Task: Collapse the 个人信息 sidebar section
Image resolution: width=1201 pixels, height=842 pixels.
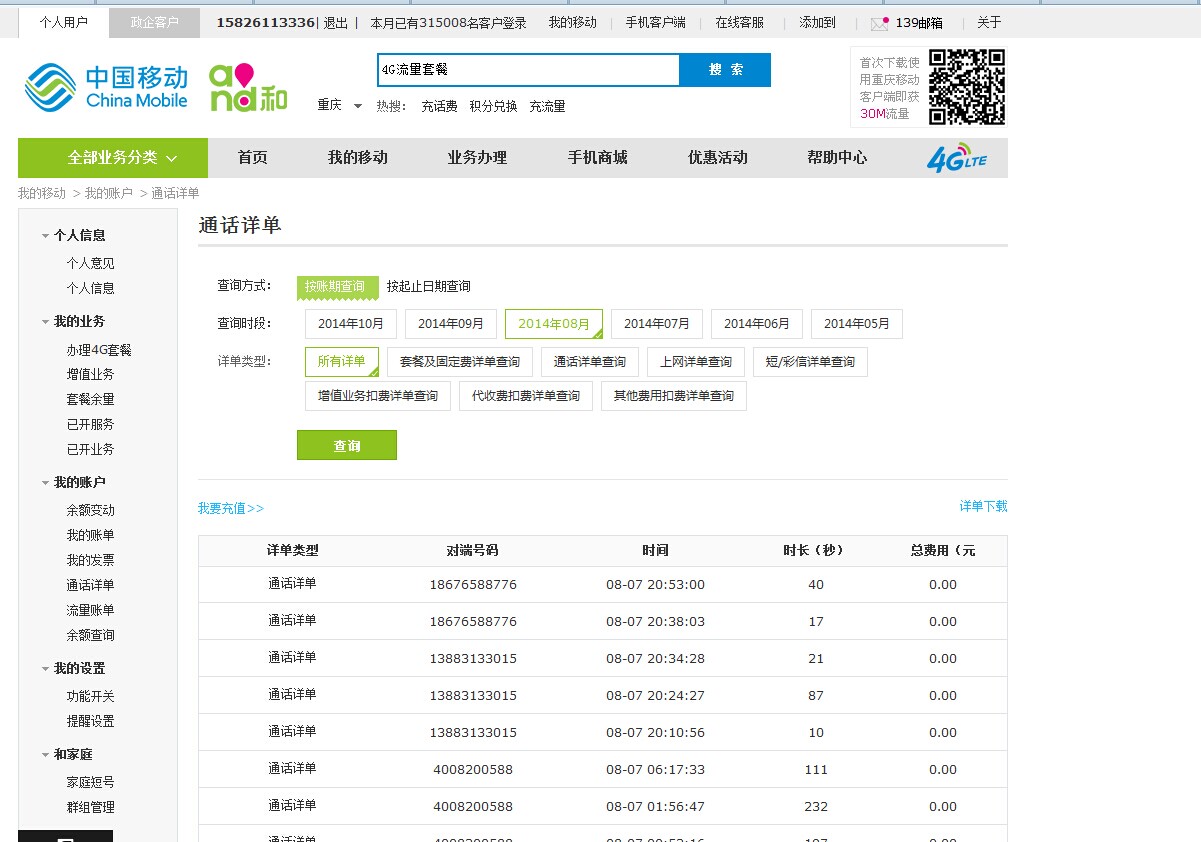Action: (x=46, y=236)
